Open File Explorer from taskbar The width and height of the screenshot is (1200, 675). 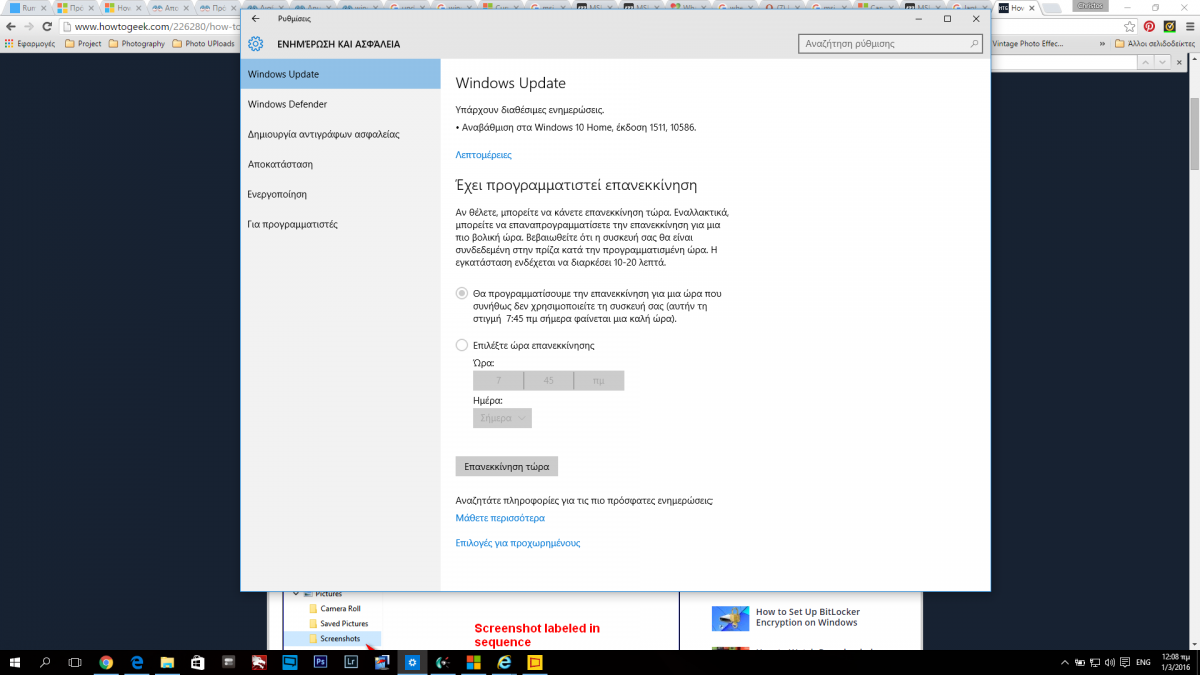pos(167,662)
